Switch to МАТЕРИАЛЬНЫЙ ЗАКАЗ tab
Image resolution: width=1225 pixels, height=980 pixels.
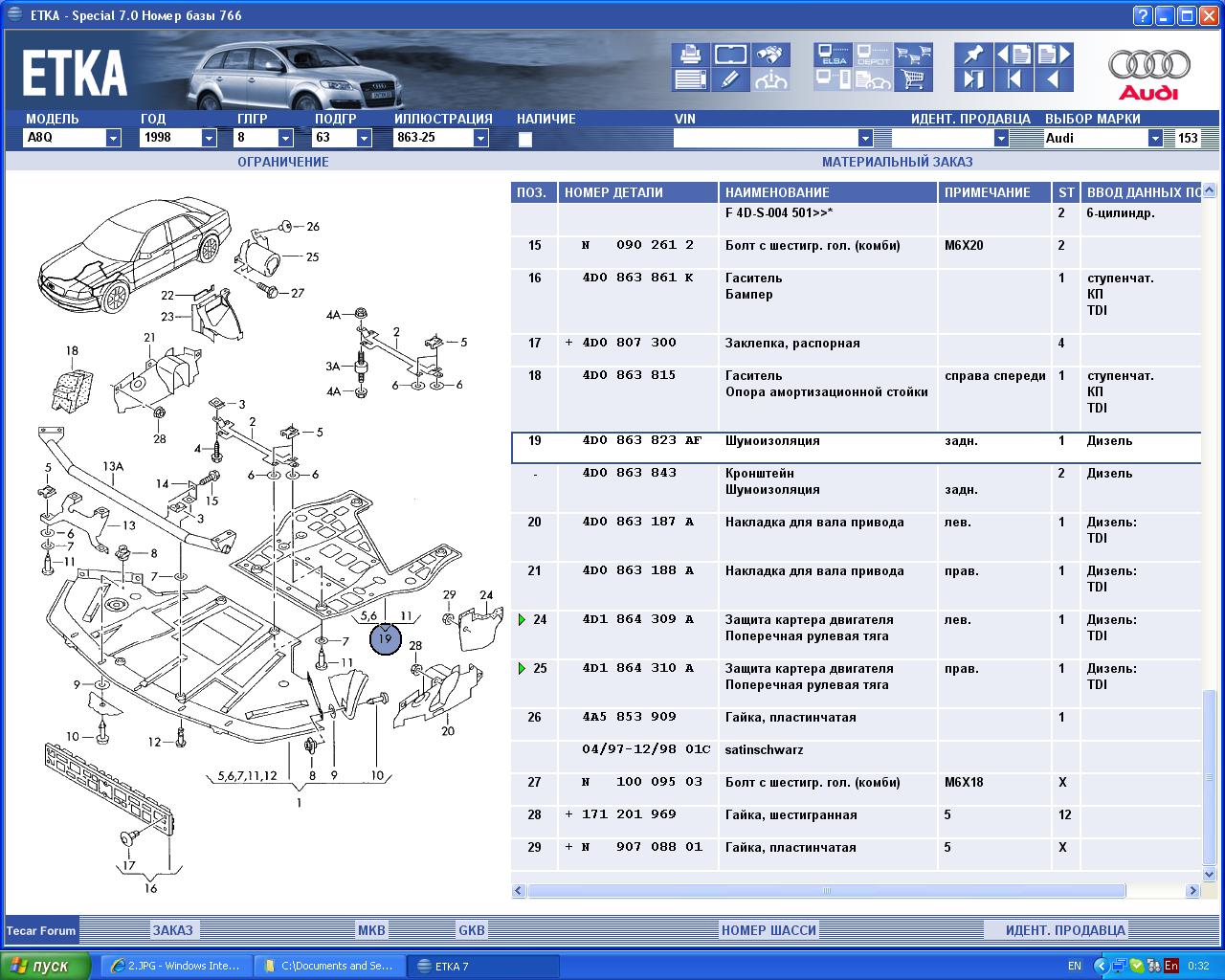[896, 162]
